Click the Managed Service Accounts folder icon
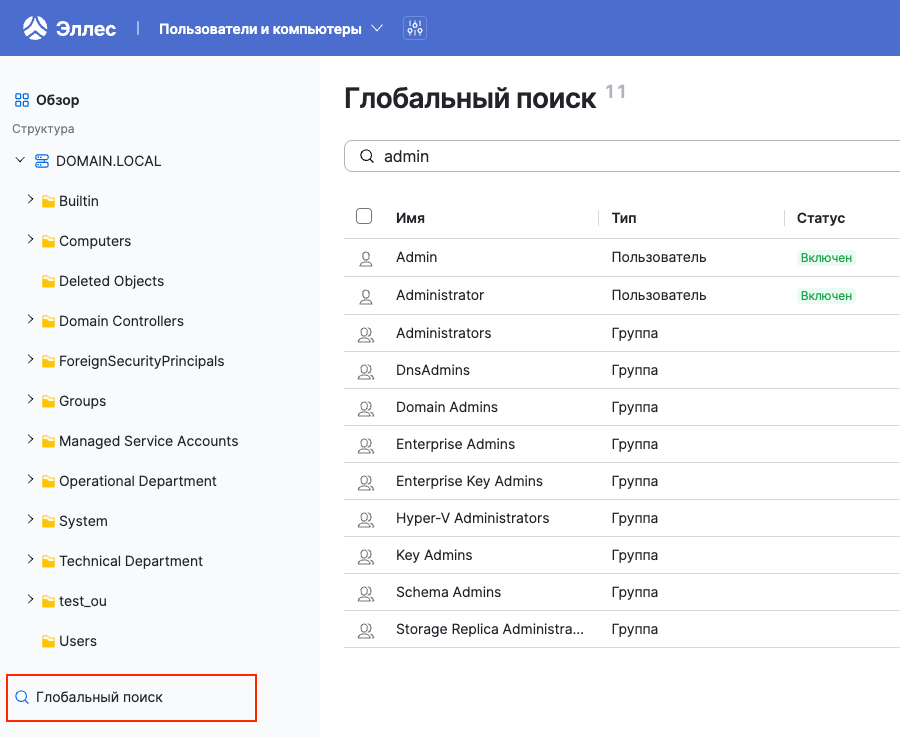900x737 pixels. pos(48,441)
